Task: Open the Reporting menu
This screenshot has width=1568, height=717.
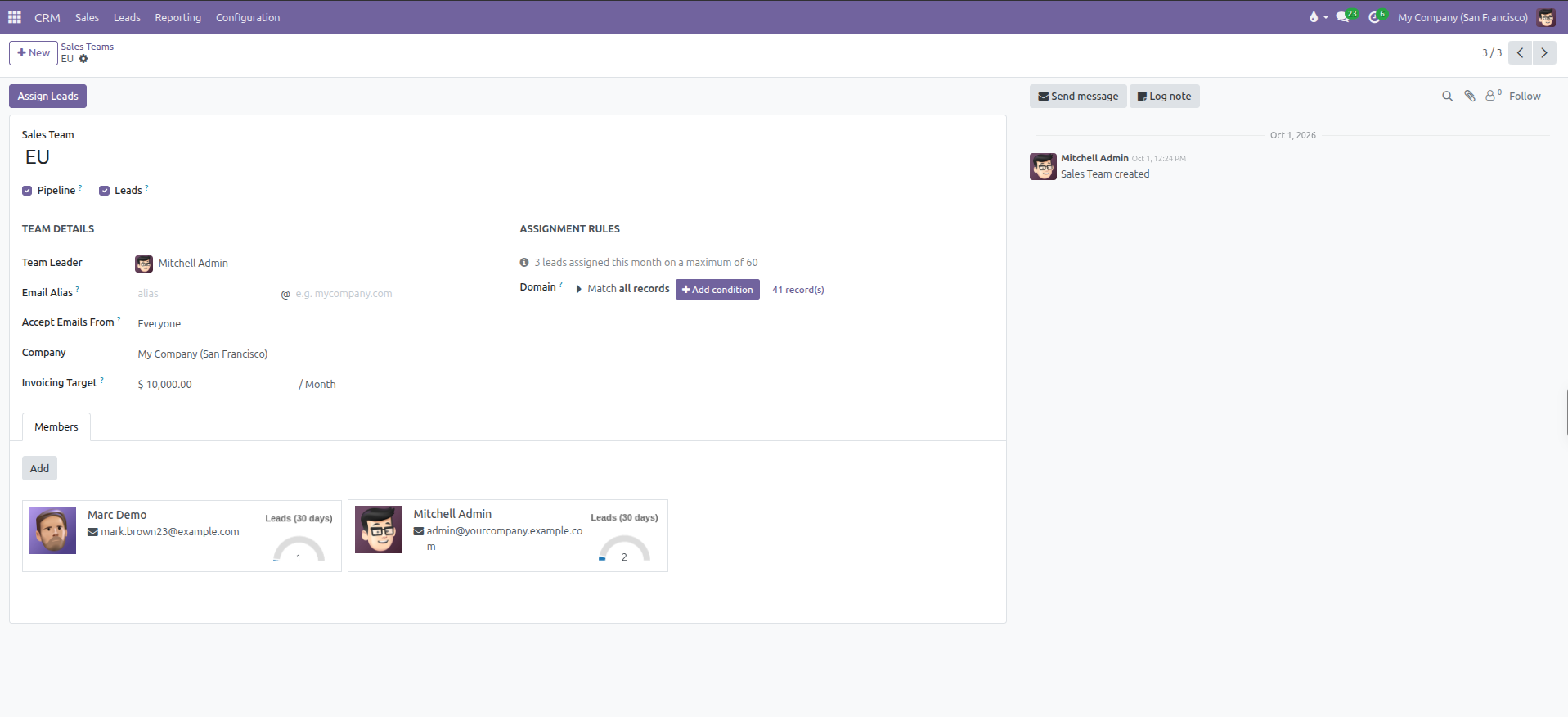Action: coord(177,17)
